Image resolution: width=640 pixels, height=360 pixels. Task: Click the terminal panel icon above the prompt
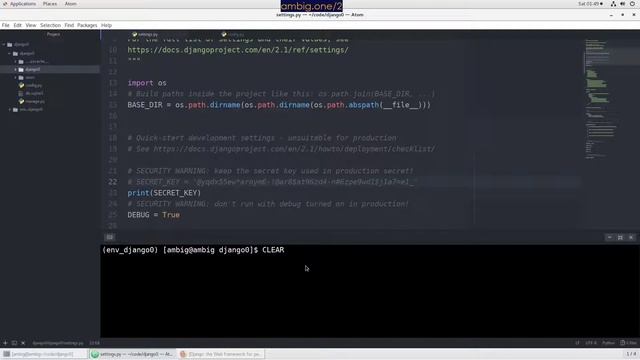(x=110, y=237)
